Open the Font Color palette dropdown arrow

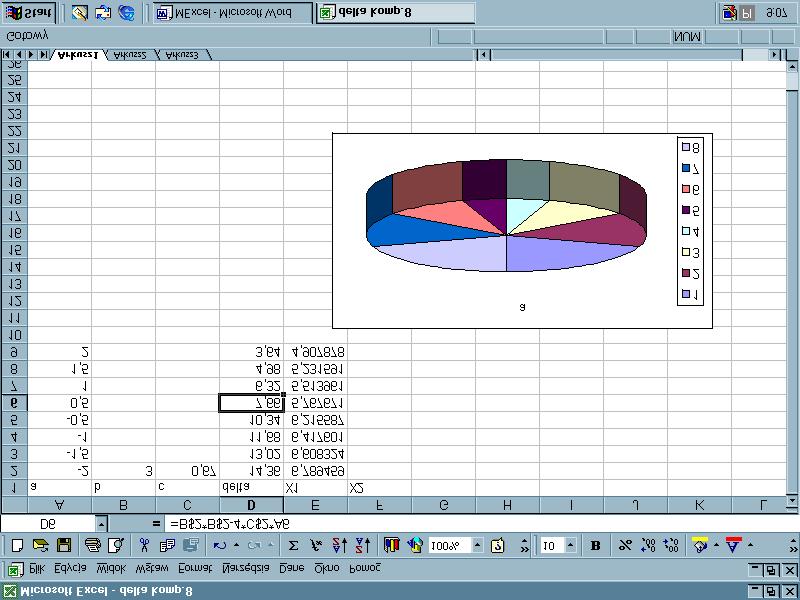pyautogui.click(x=750, y=545)
